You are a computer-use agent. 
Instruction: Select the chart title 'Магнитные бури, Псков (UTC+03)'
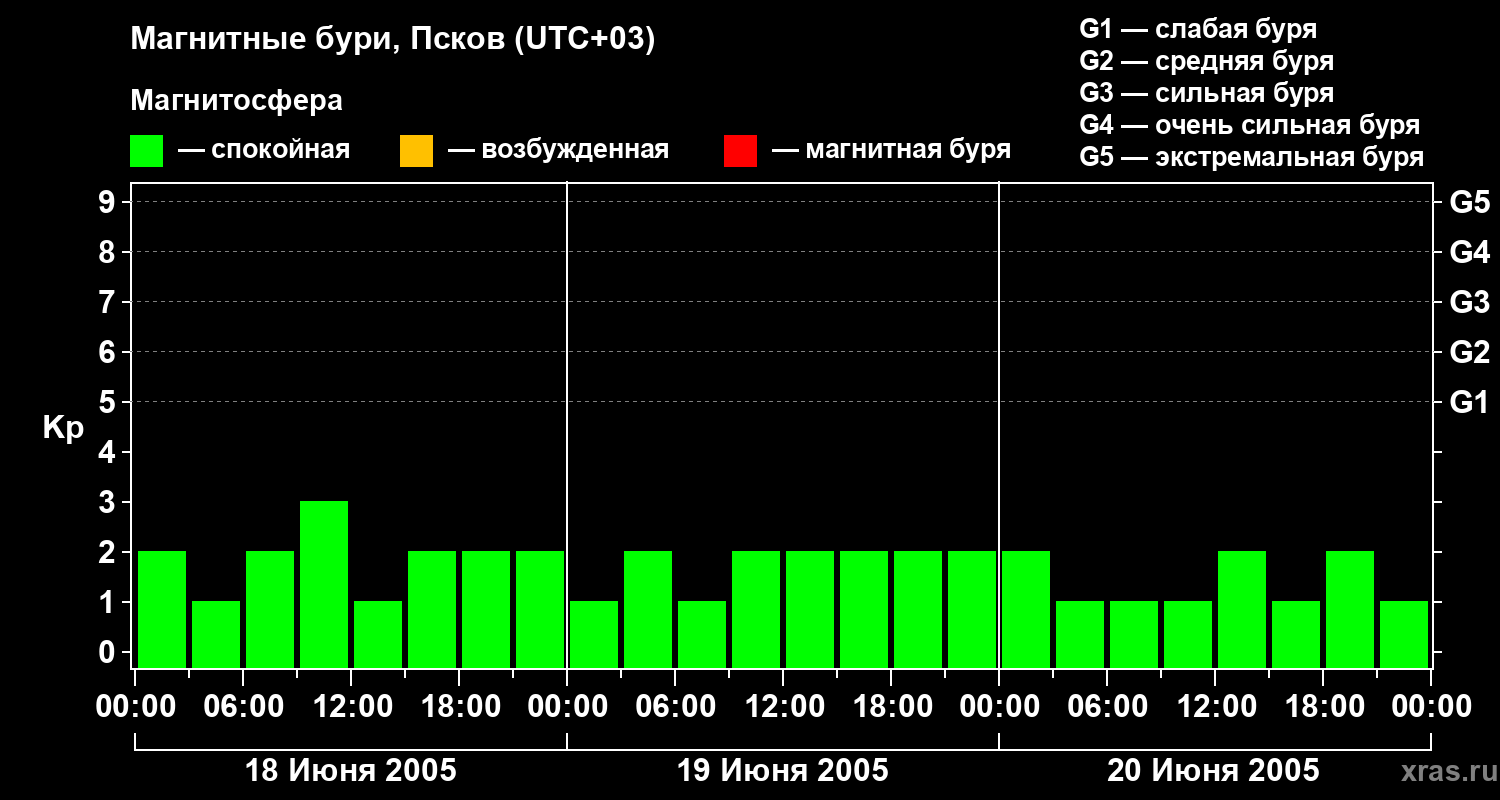(393, 40)
